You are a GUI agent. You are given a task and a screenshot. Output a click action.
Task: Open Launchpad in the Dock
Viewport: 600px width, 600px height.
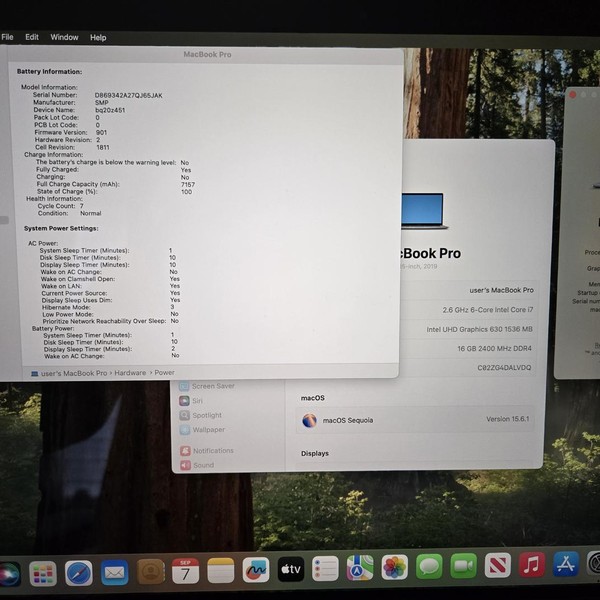43,574
